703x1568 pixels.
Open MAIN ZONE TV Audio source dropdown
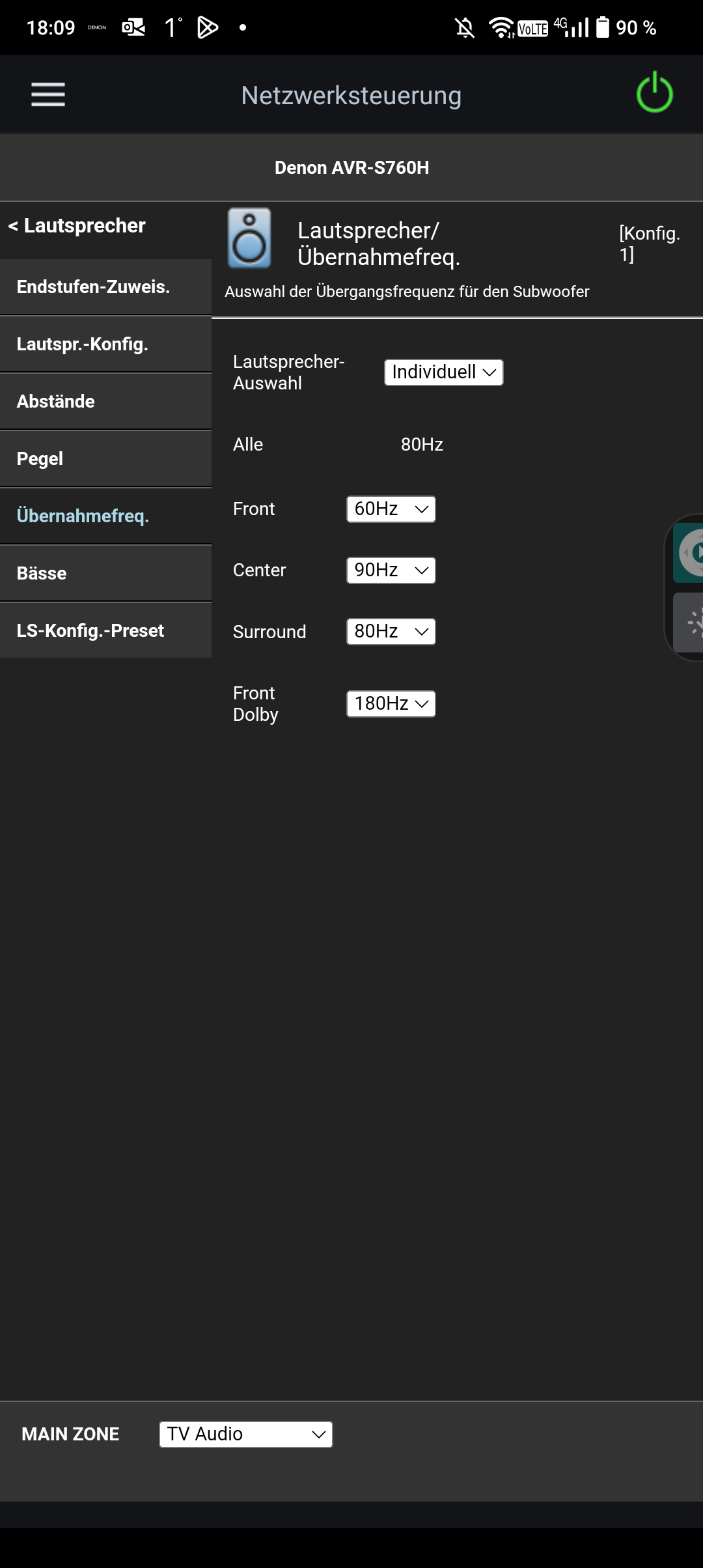point(246,1435)
